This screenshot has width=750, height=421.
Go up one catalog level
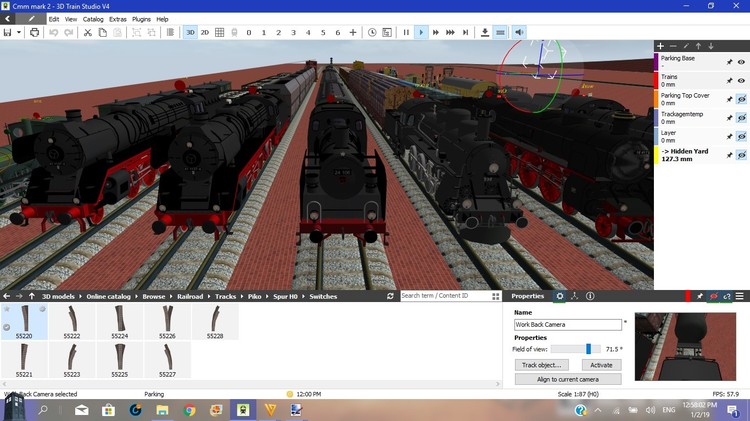(32, 297)
